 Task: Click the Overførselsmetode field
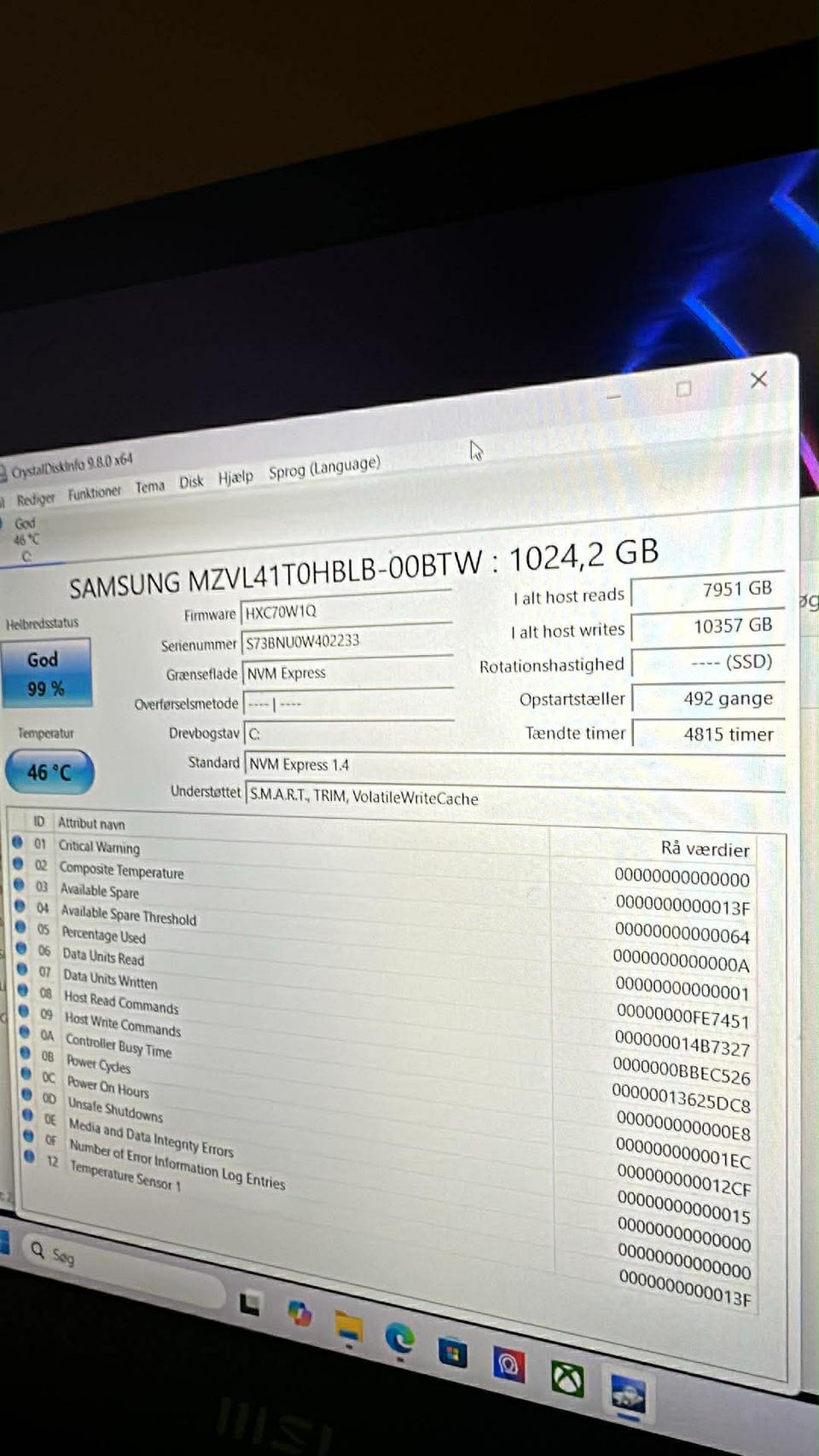pyautogui.click(x=349, y=704)
